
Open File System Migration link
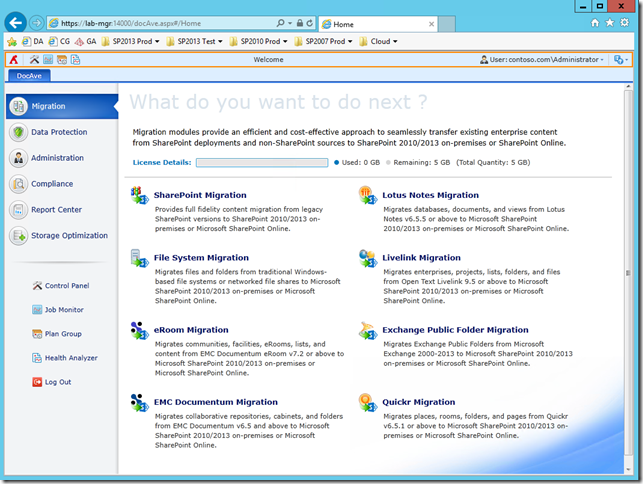click(201, 258)
